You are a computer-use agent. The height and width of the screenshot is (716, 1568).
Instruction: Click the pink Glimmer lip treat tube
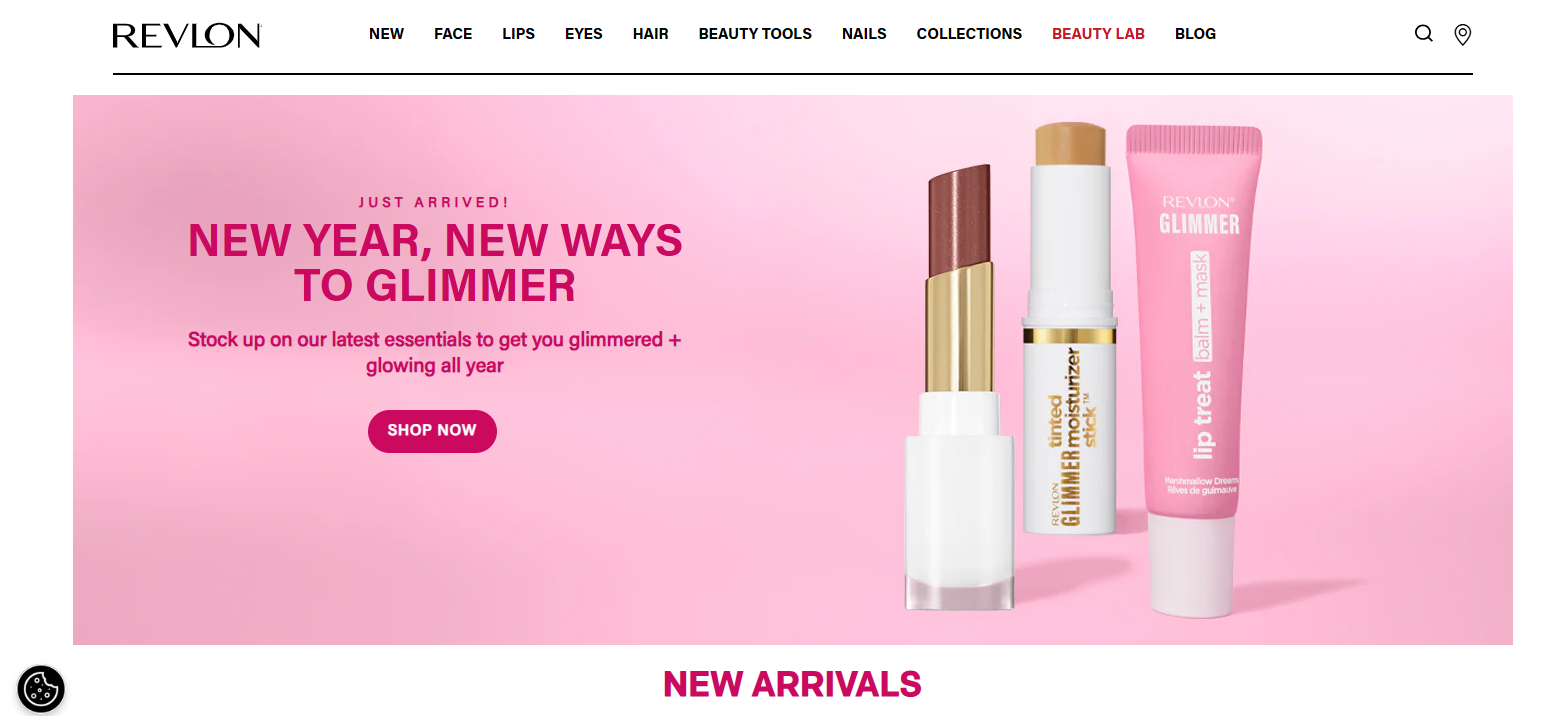[x=1196, y=370]
